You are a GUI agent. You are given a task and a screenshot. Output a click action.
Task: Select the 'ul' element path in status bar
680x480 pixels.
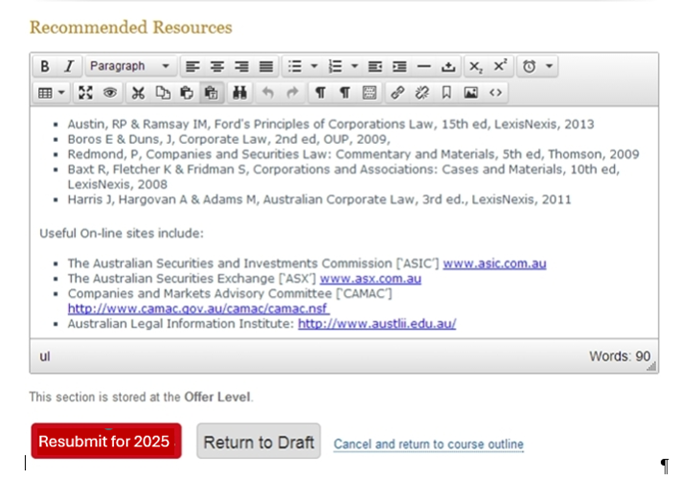(45, 356)
